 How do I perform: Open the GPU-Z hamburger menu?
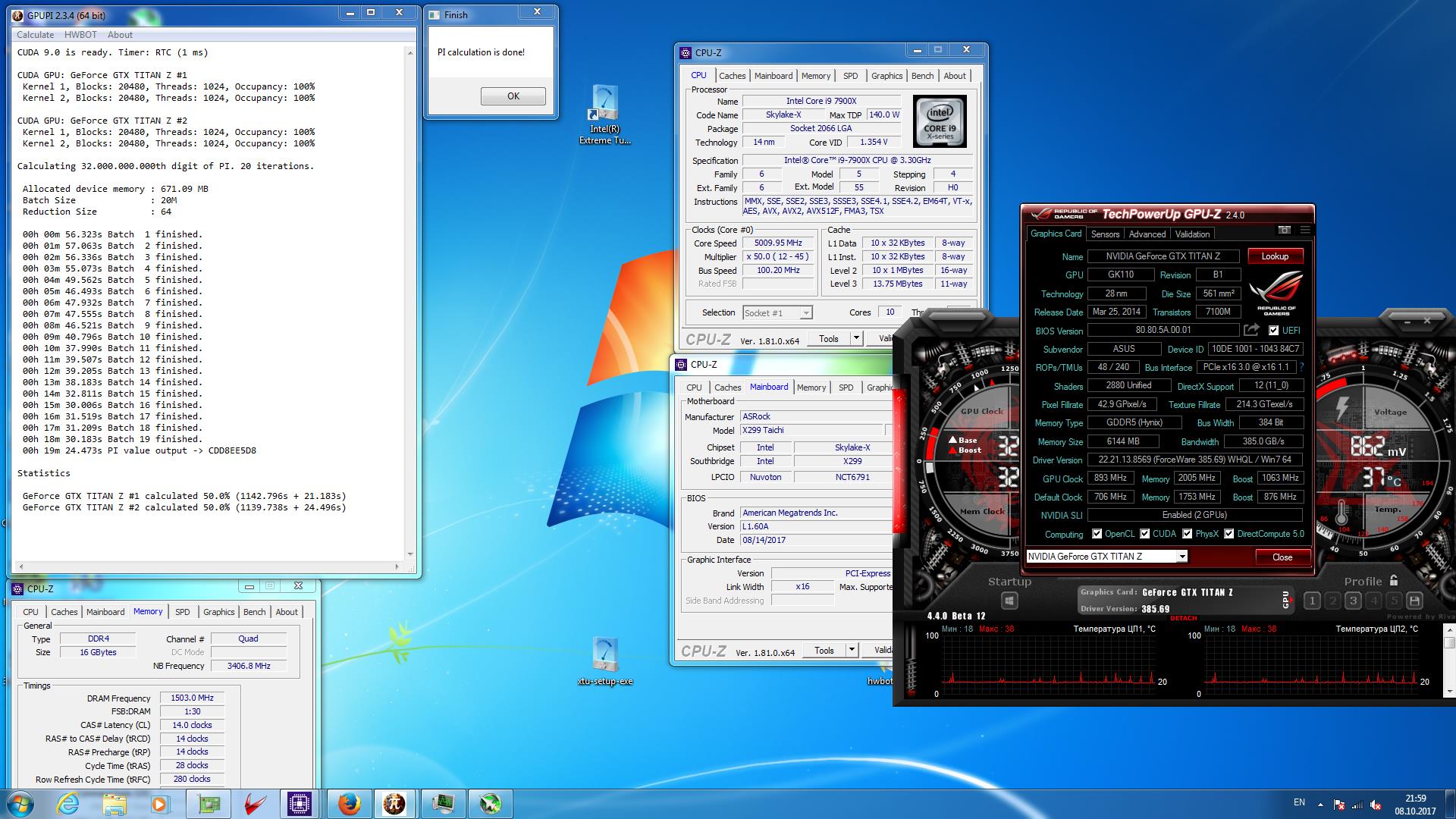pyautogui.click(x=1305, y=230)
